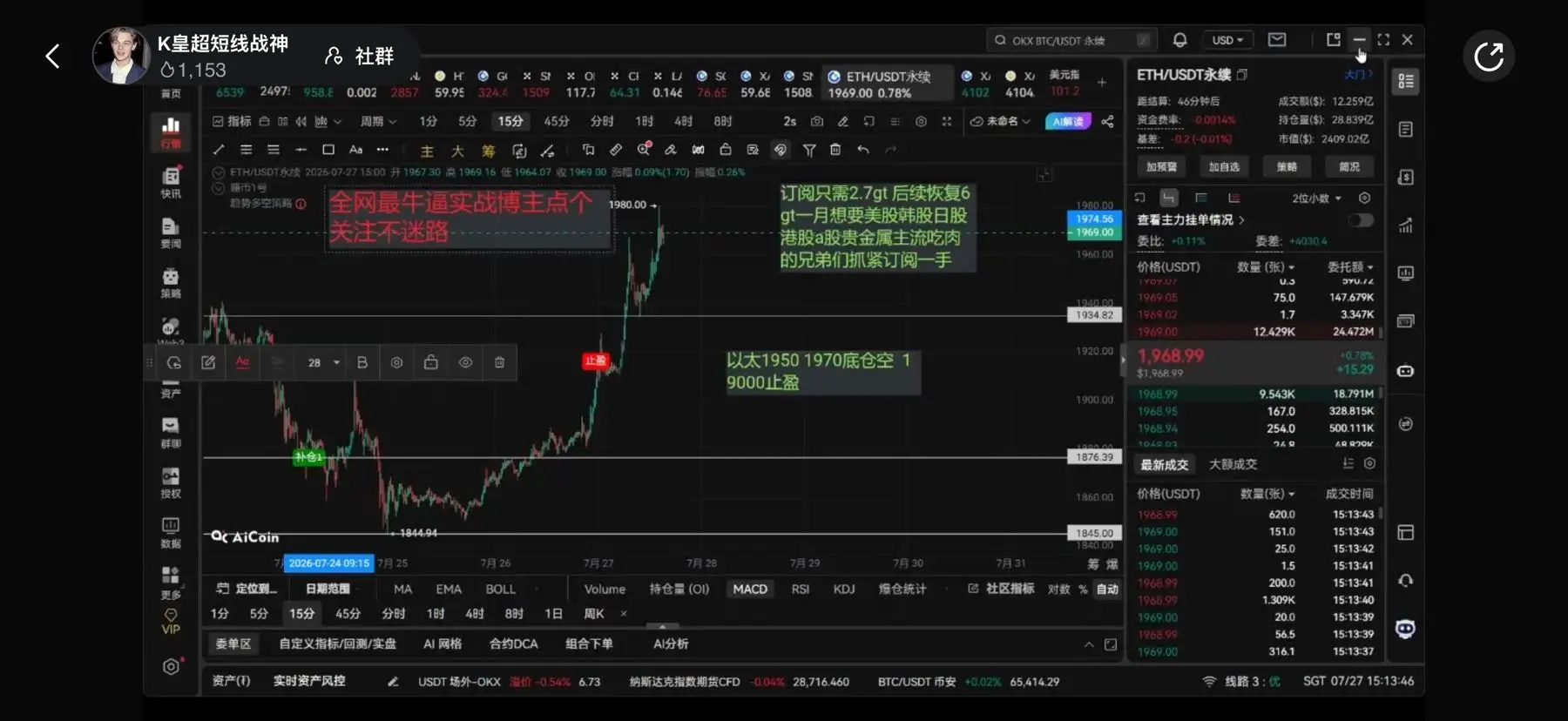Open the USD currency dropdown
This screenshot has height=721, width=1568.
[x=1227, y=40]
